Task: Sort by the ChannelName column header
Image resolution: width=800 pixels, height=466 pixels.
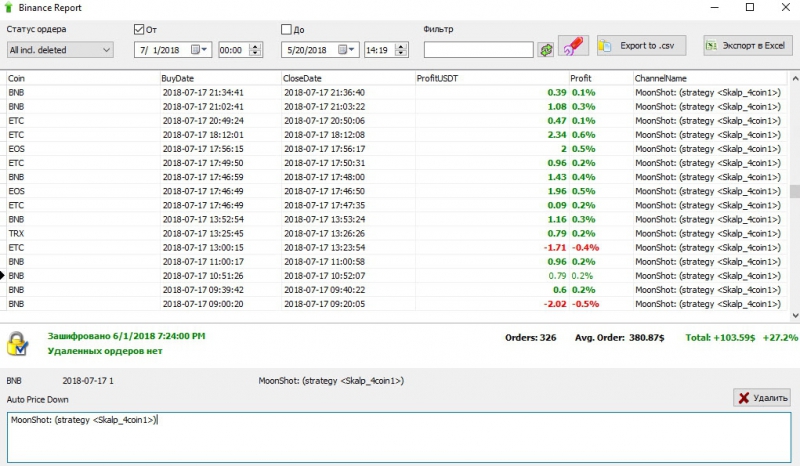Action: click(x=710, y=78)
